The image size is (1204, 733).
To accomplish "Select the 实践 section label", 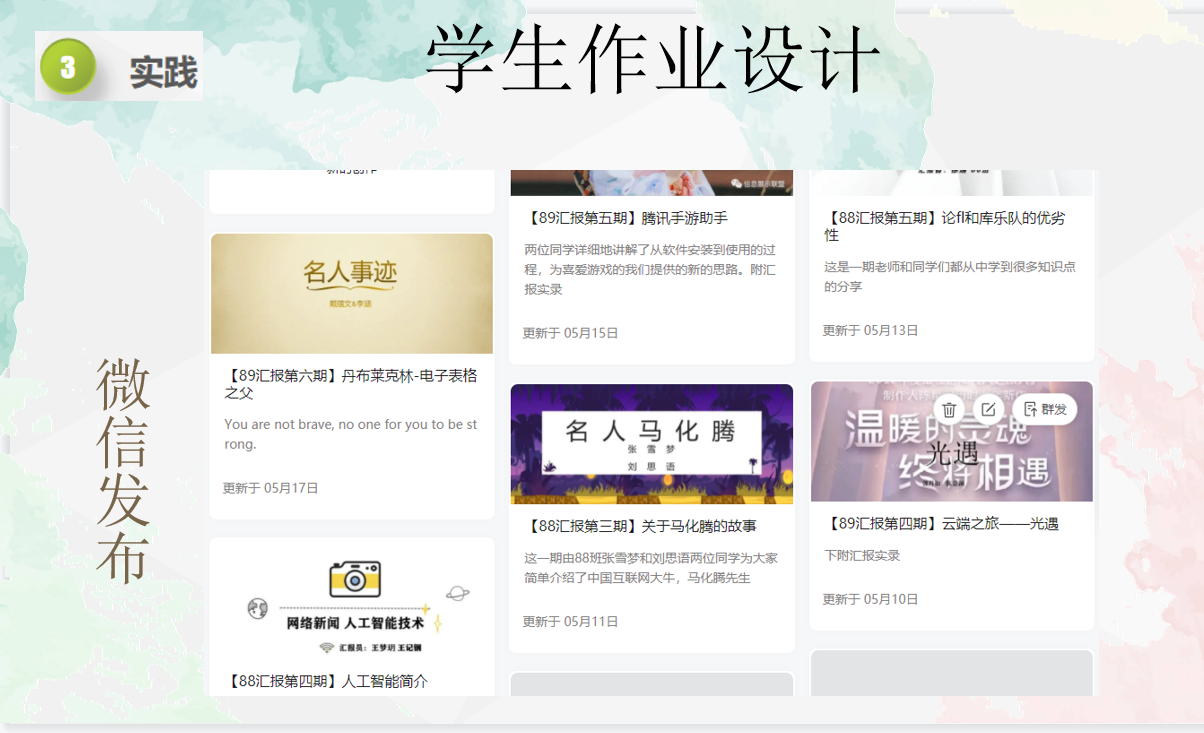I will point(163,72).
